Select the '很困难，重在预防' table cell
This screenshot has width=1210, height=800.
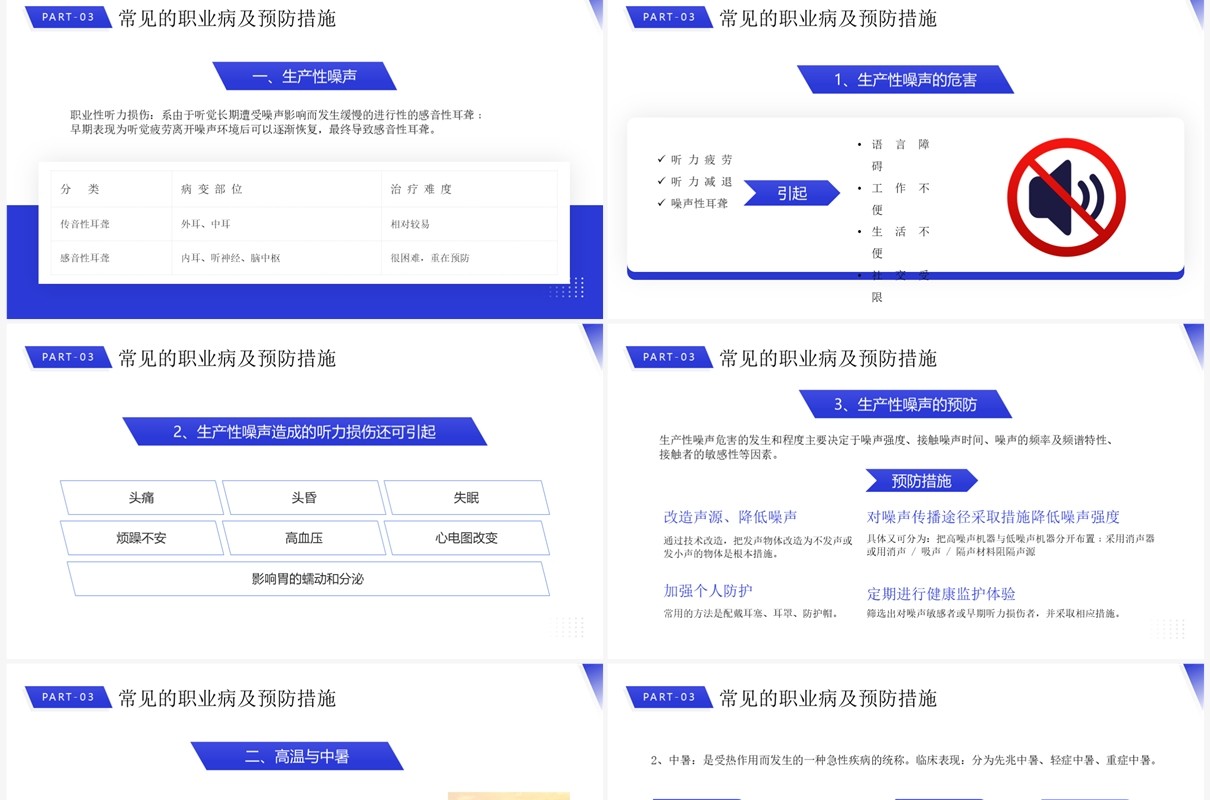coord(469,258)
